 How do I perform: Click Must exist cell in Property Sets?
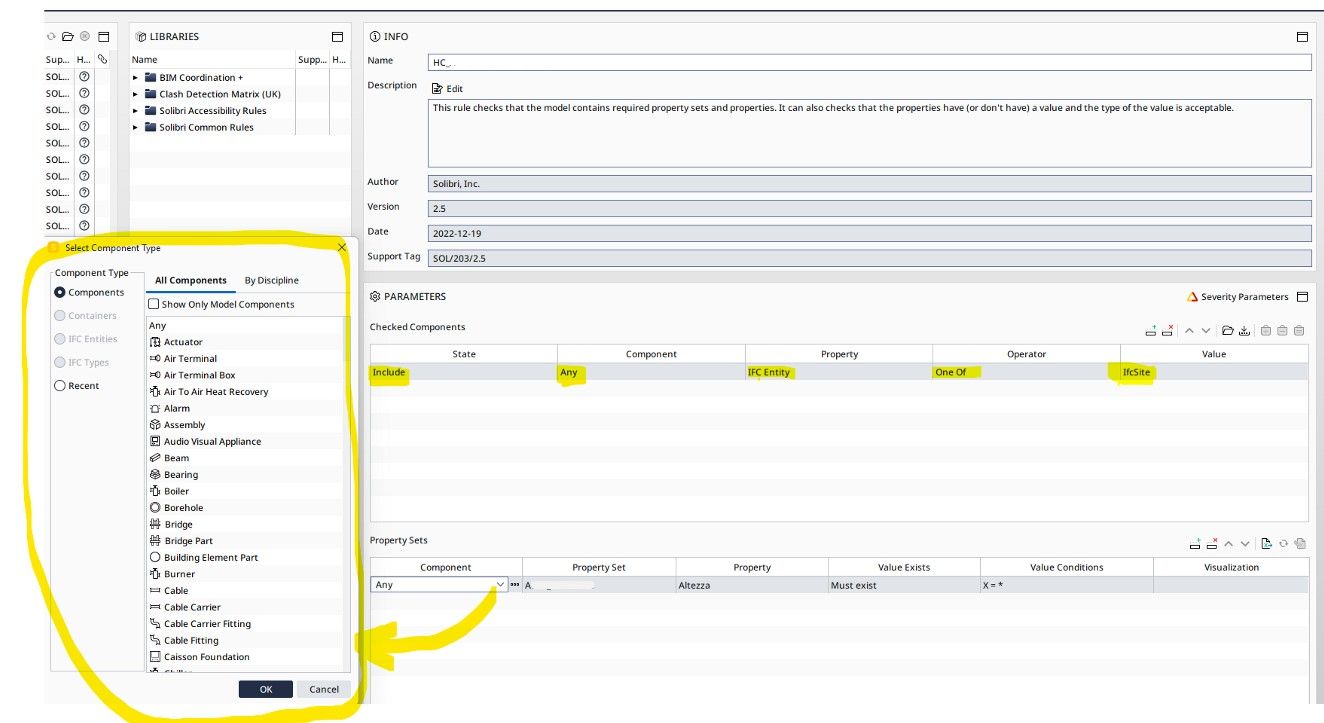pyautogui.click(x=904, y=585)
